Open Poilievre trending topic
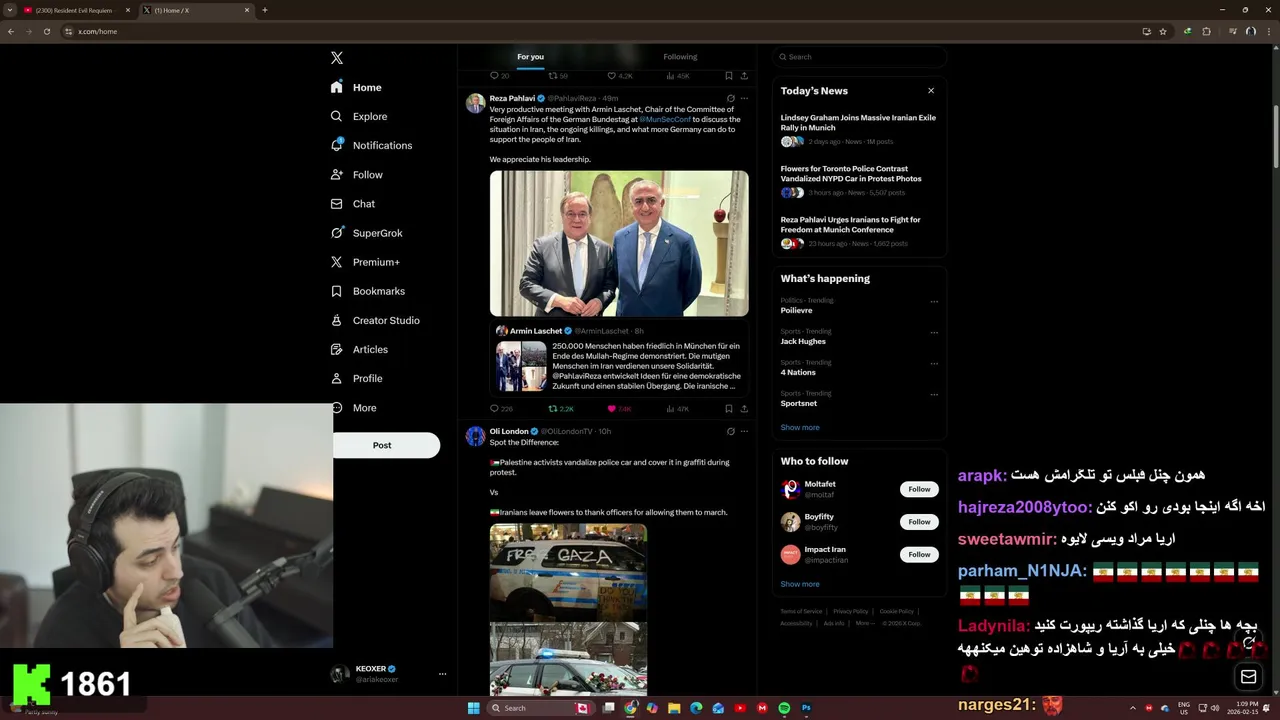The height and width of the screenshot is (720, 1280). point(797,311)
